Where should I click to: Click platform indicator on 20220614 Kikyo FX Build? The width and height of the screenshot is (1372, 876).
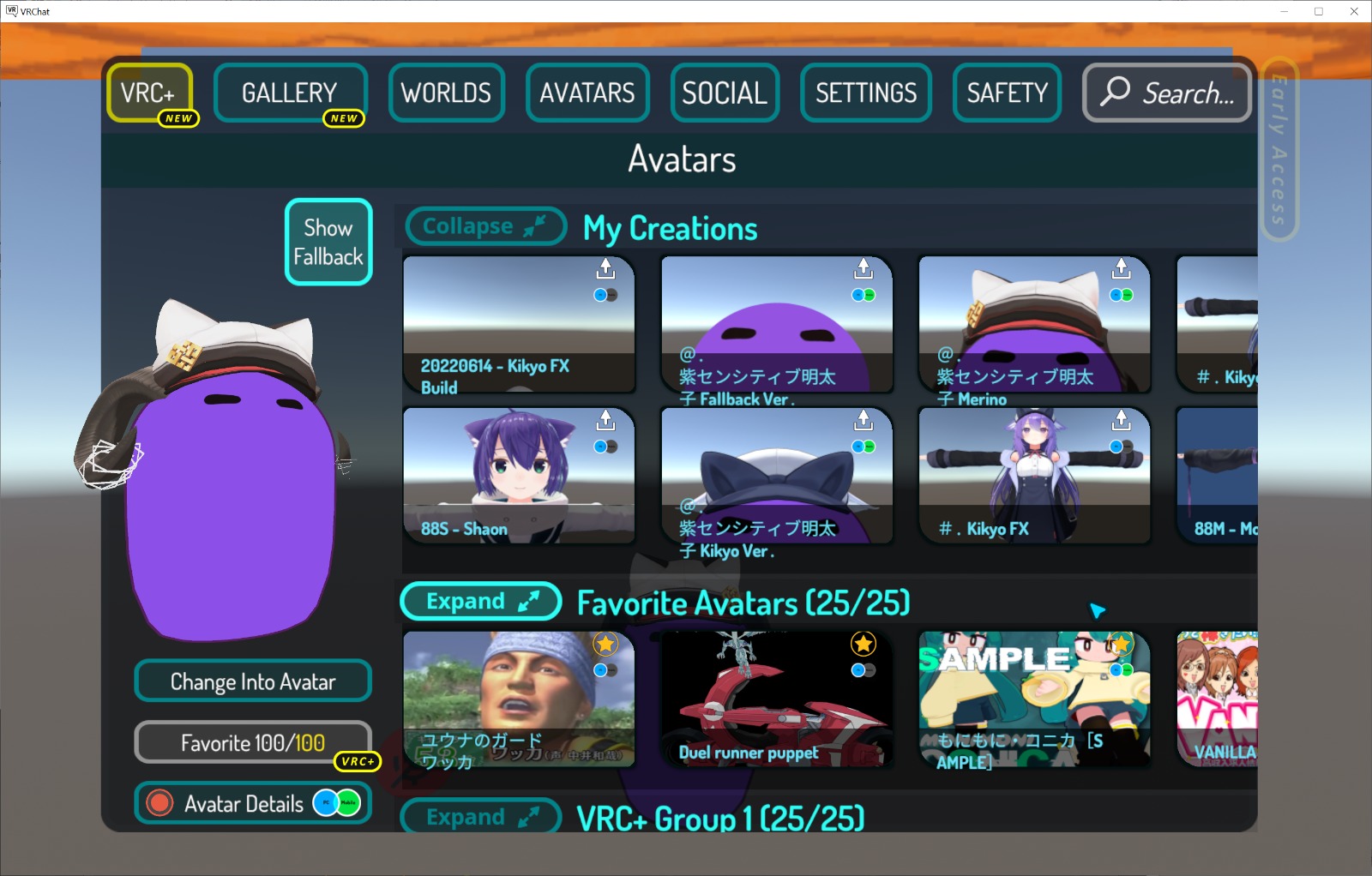click(x=605, y=295)
